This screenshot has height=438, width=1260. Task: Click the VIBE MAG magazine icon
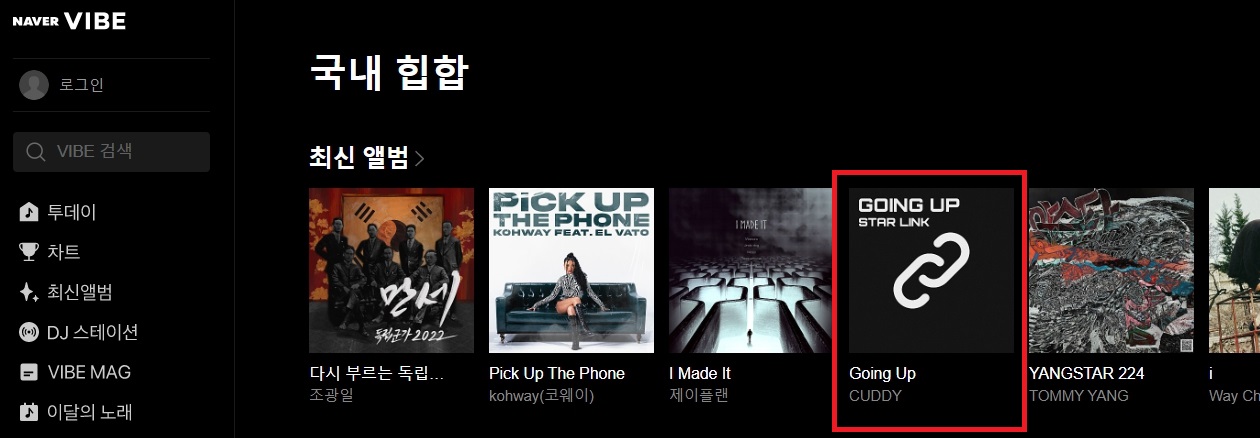point(29,372)
